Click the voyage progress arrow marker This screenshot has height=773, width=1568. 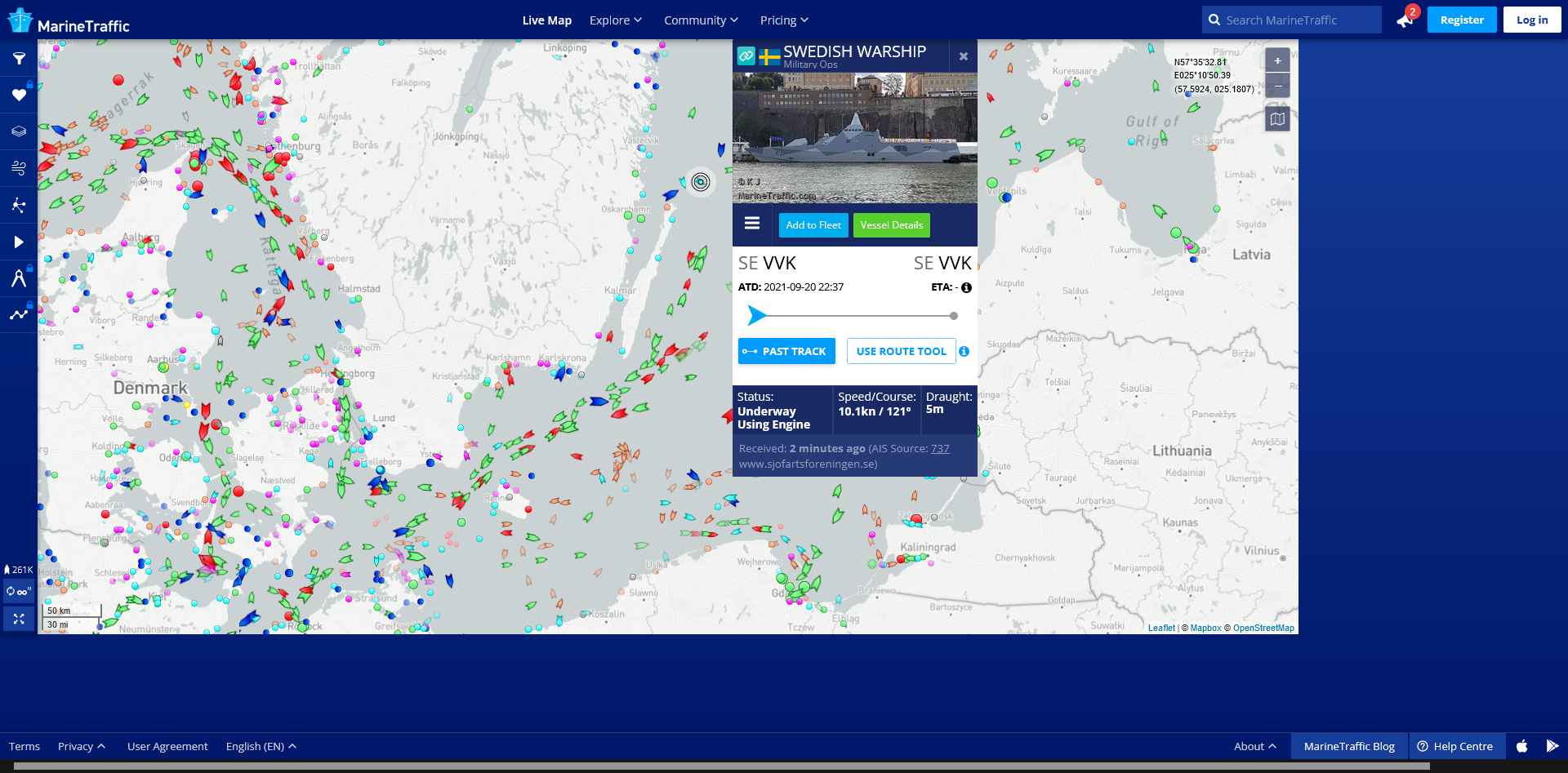click(x=757, y=315)
